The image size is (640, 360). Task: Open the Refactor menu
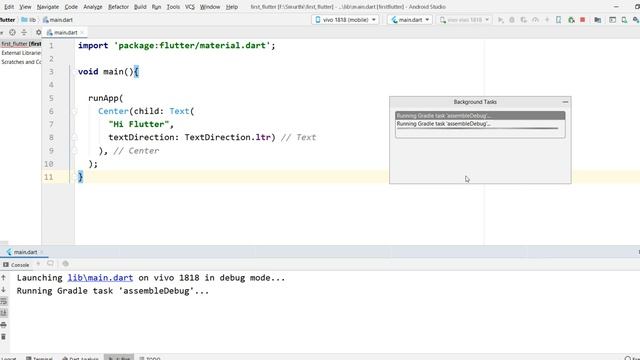pos(118,7)
